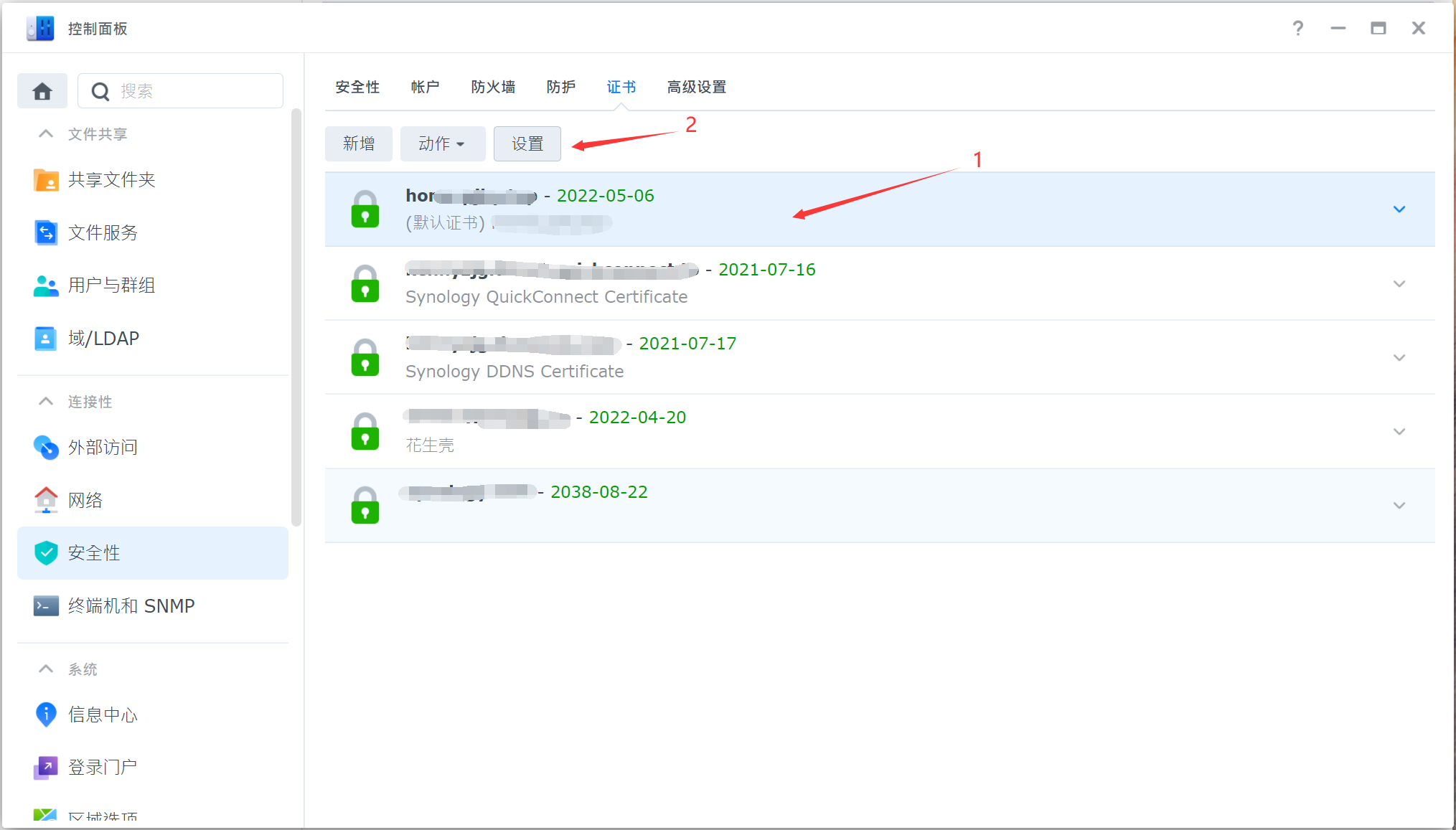Click the Control Panel app icon in title bar
The width and height of the screenshot is (1456, 830).
click(40, 28)
